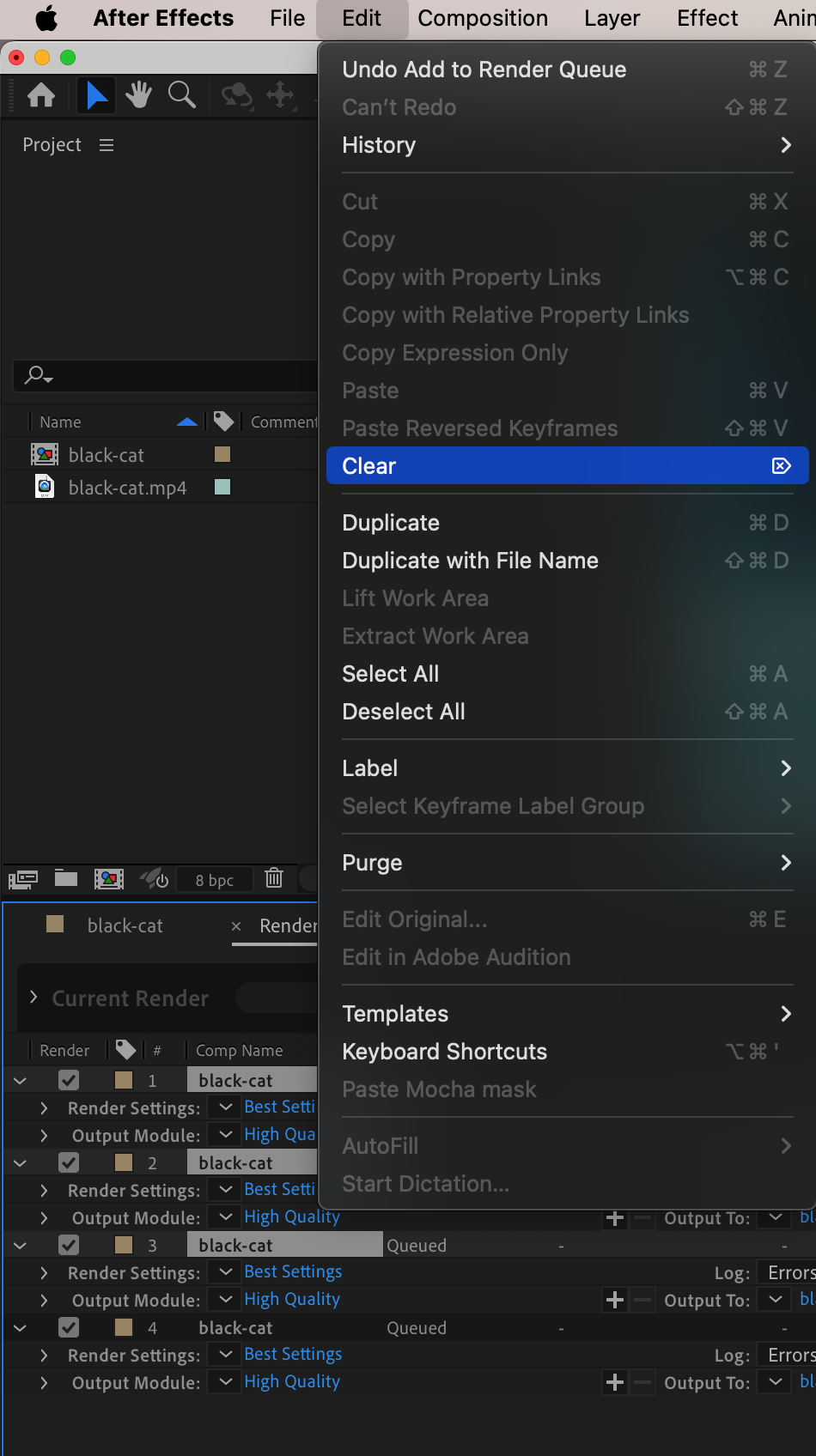Open the Composition menu
This screenshot has height=1456, width=816.
tap(482, 18)
